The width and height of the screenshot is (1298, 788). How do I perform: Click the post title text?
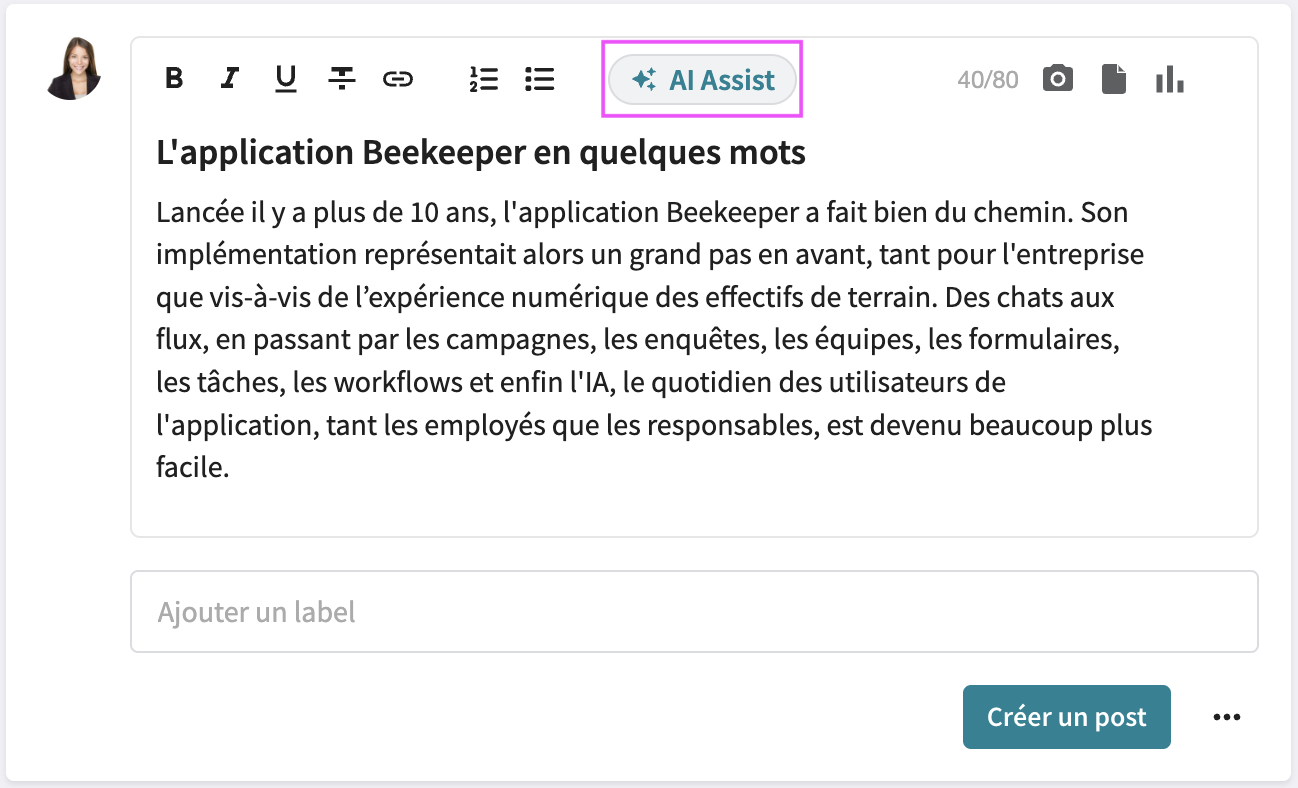(x=480, y=152)
